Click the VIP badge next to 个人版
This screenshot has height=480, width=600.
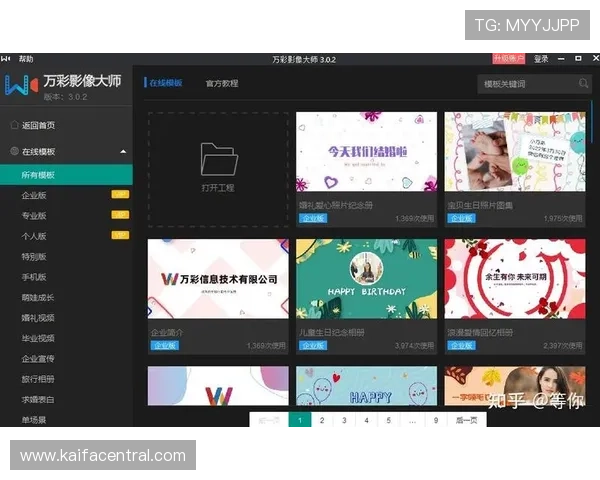click(120, 235)
